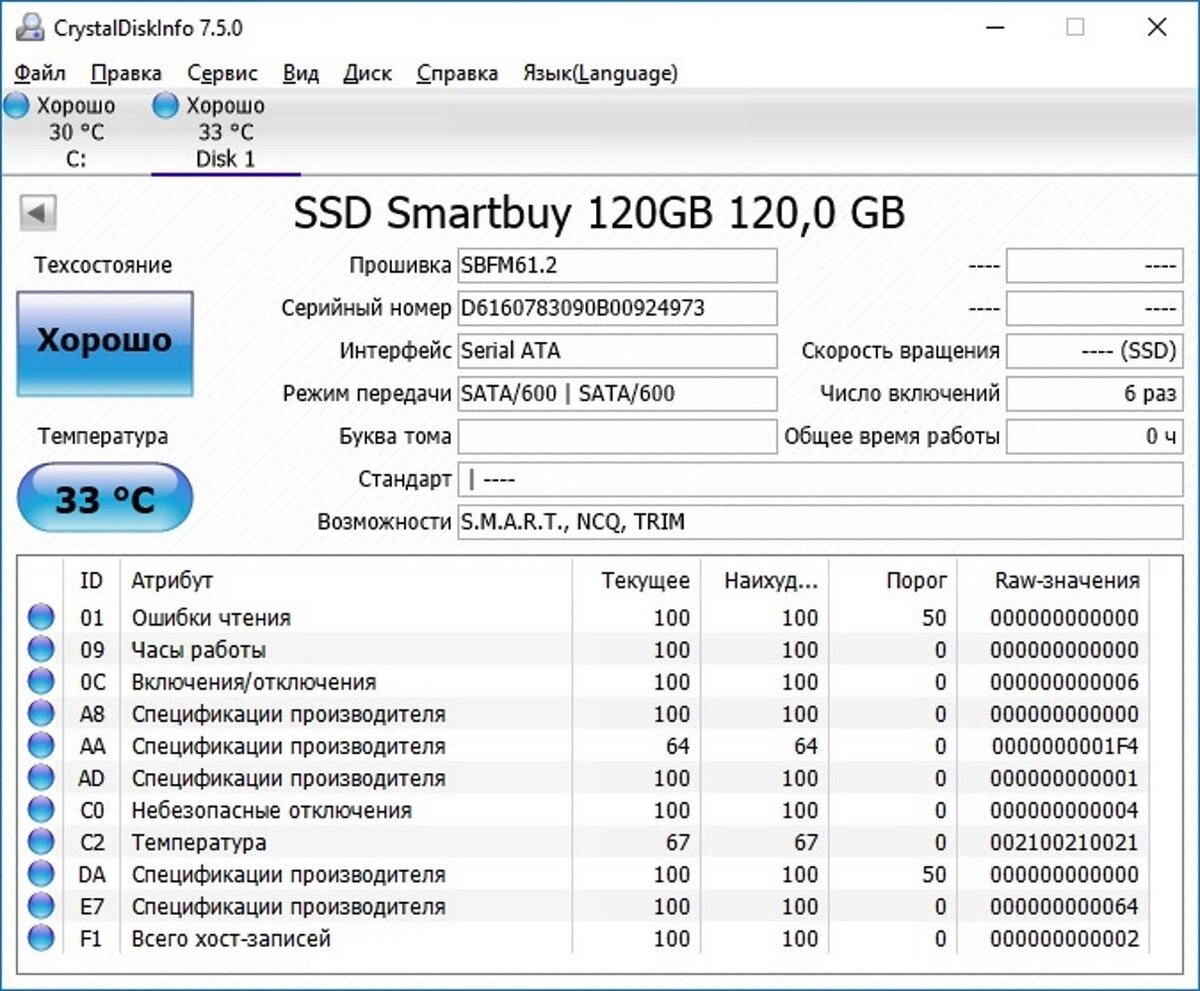Click the Raw-значения column header
Screen dimensions: 1200x991
[1066, 580]
